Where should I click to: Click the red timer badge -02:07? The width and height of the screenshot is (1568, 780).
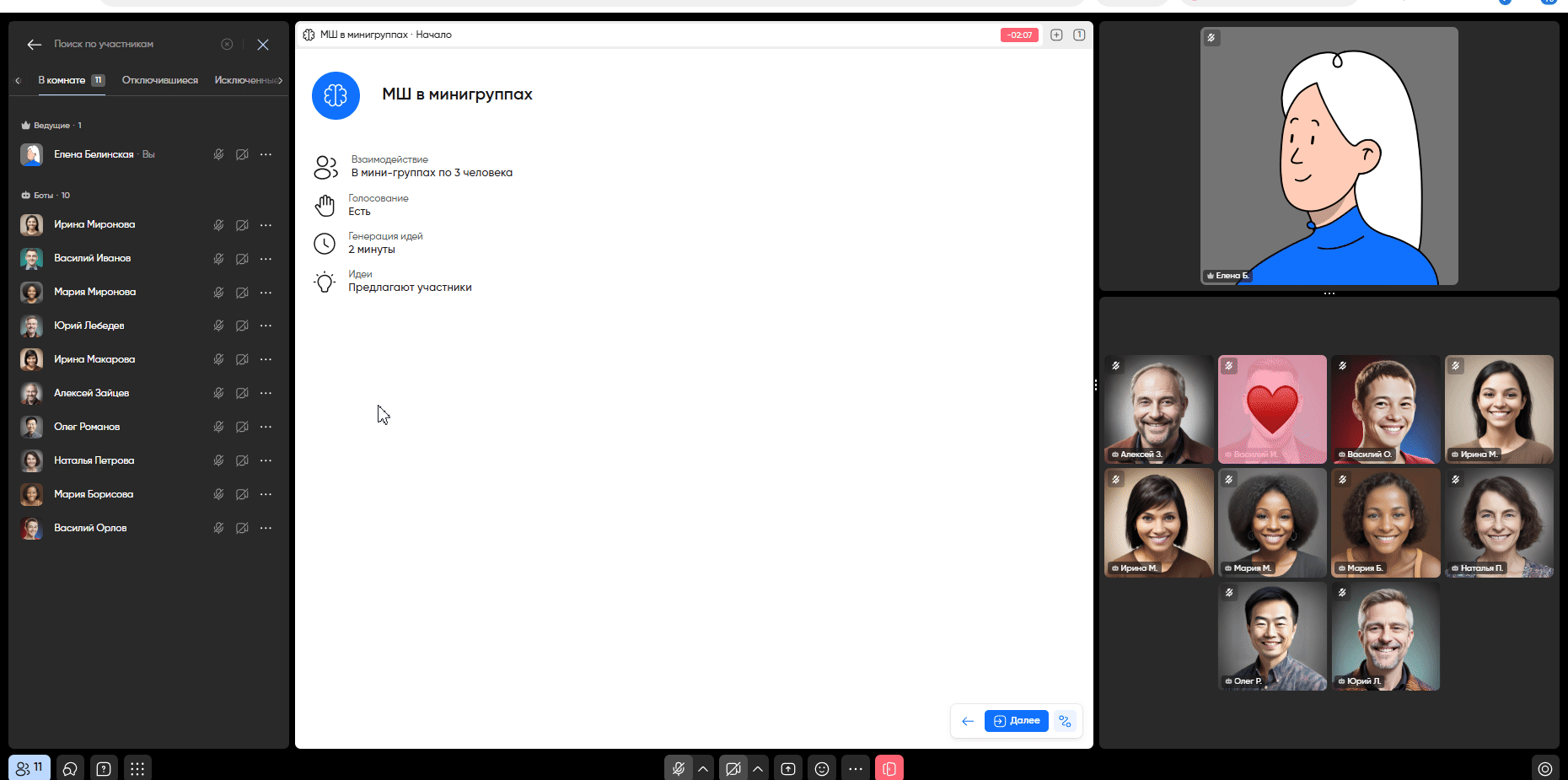(x=1019, y=35)
